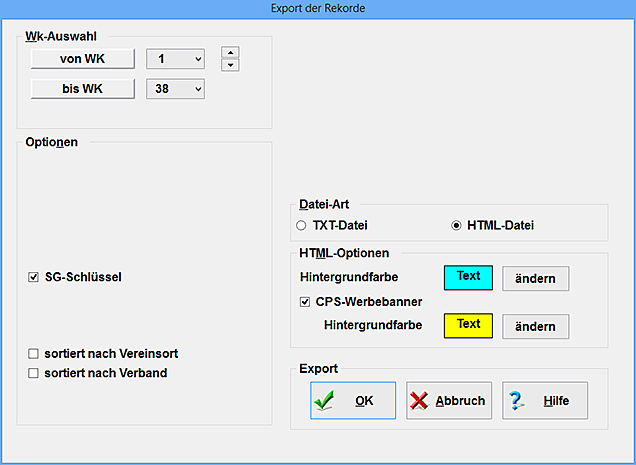The height and width of the screenshot is (465, 636).
Task: Click the up arrow of the WK spinner
Action: (x=230, y=52)
